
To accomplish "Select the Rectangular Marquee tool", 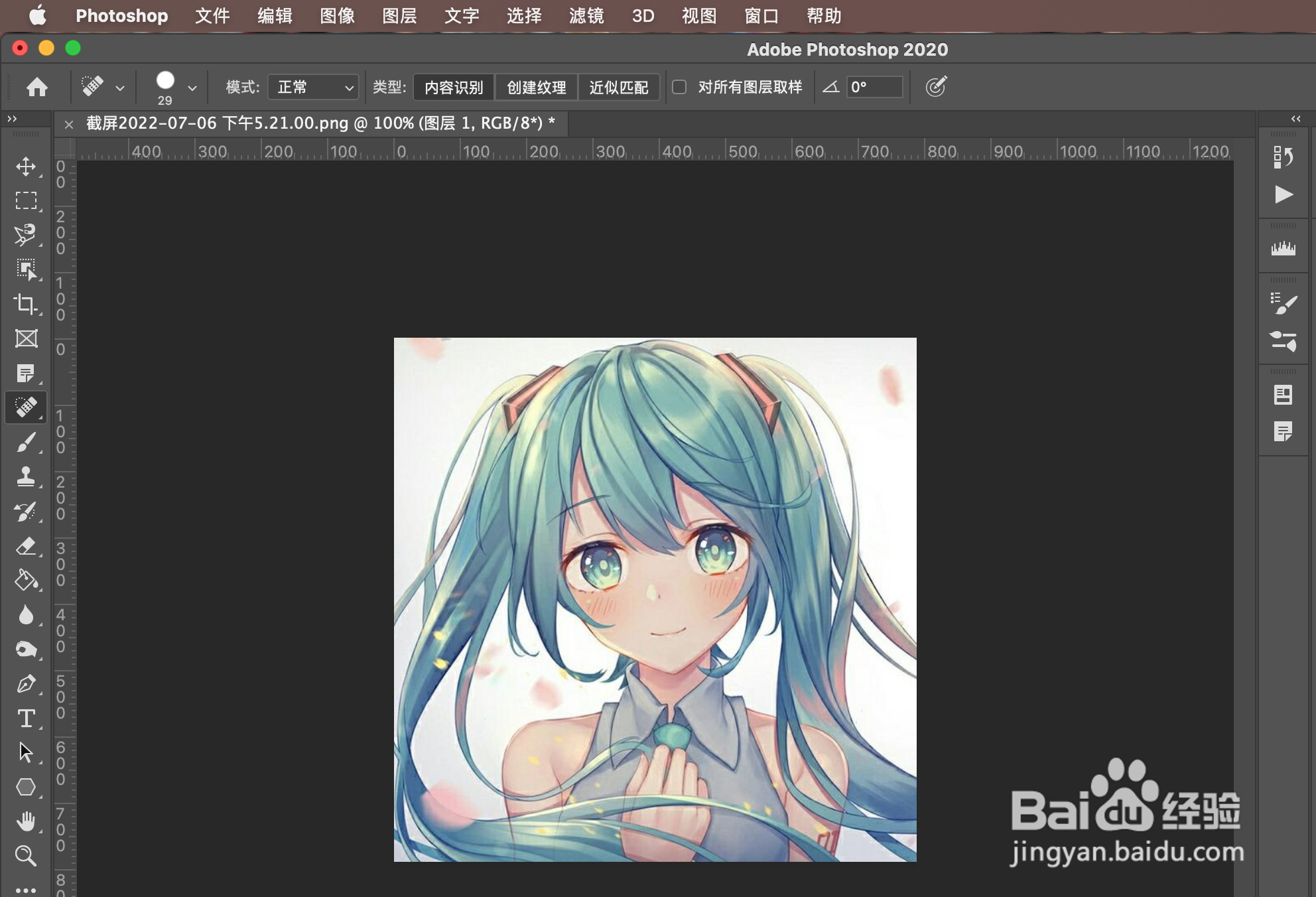I will [26, 200].
